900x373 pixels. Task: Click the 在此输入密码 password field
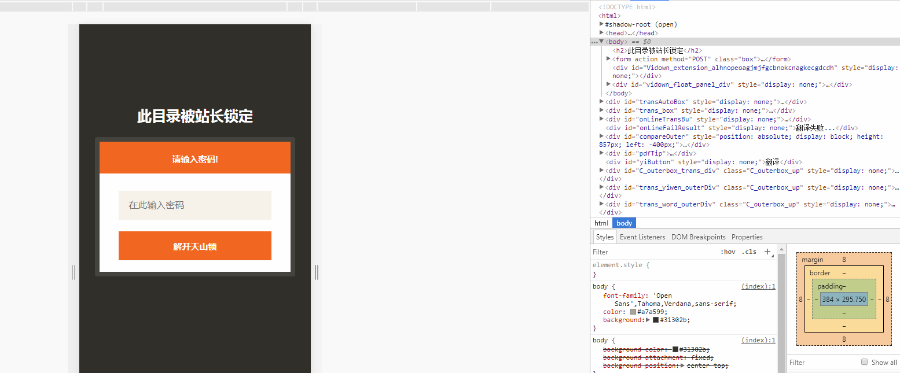pyautogui.click(x=195, y=205)
